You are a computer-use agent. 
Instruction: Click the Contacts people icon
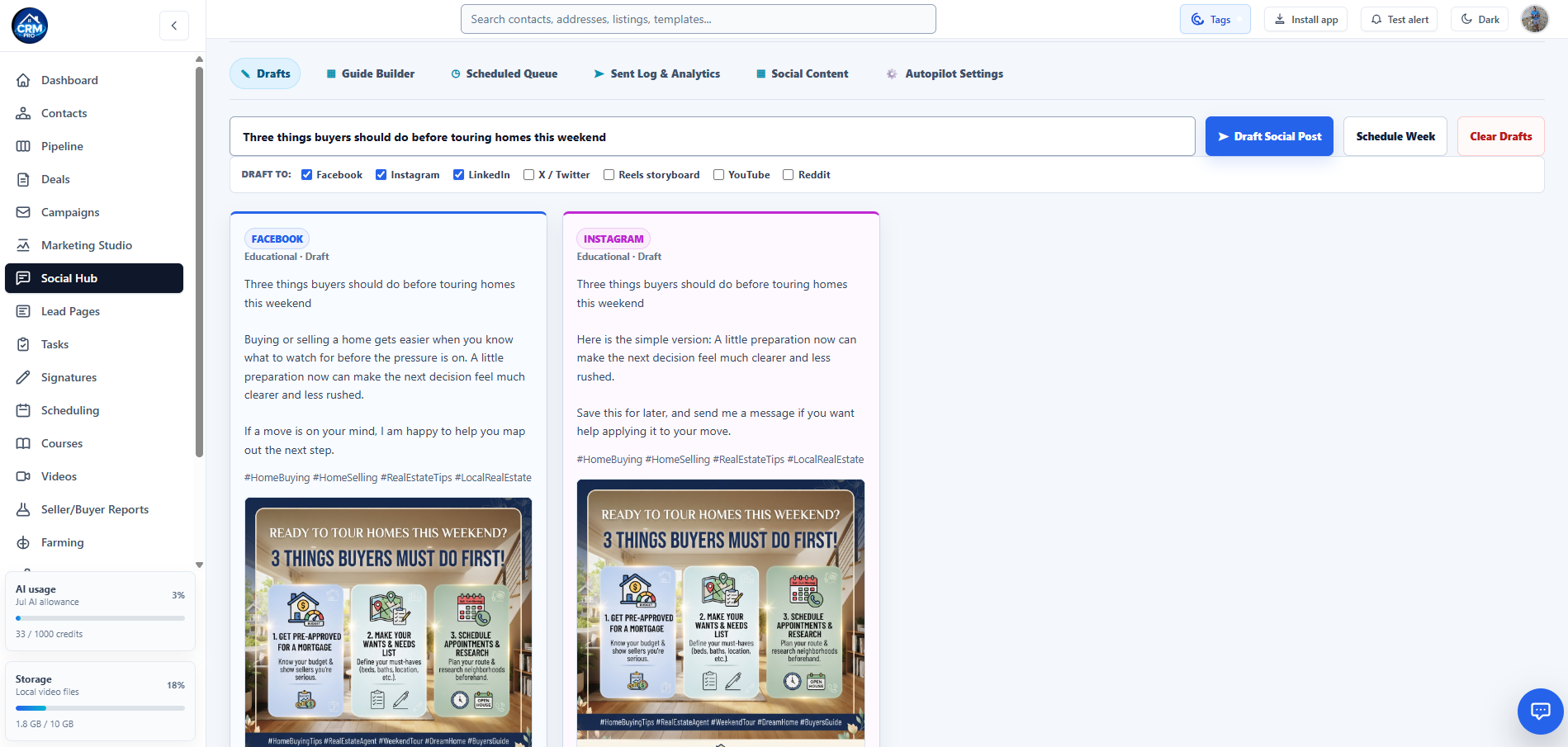(x=23, y=113)
